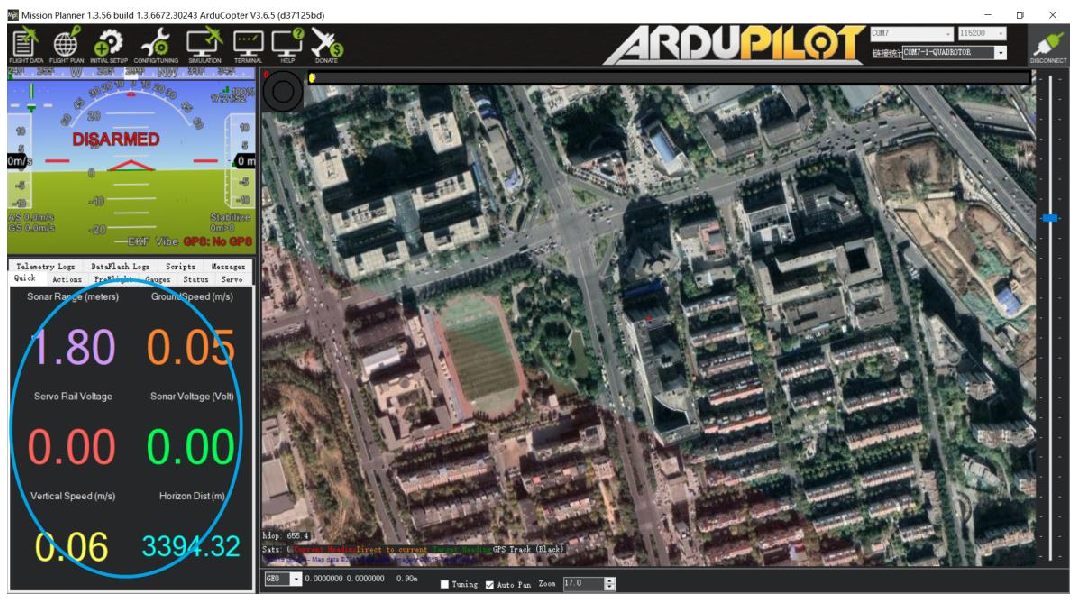Click the Stabilize flight mode text
The height and width of the screenshot is (601, 1077).
(231, 217)
